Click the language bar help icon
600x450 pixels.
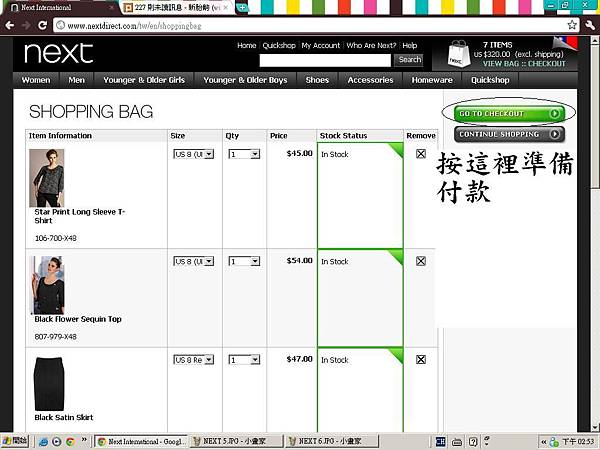coord(473,442)
